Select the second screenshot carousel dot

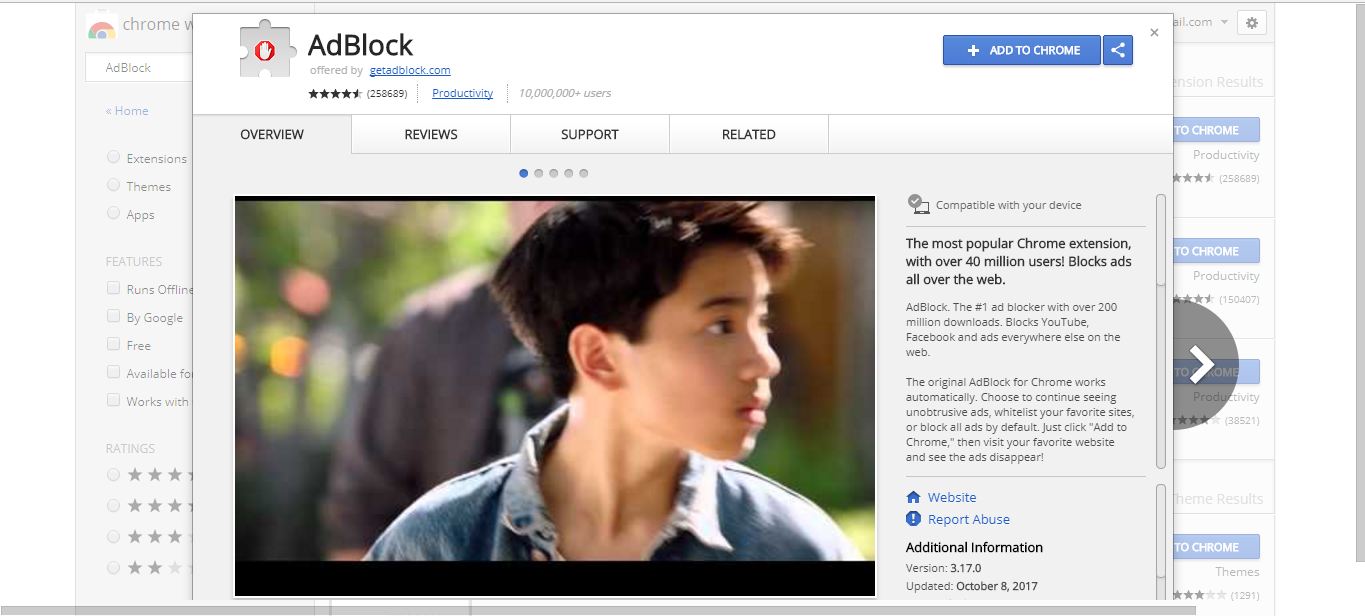pos(539,173)
